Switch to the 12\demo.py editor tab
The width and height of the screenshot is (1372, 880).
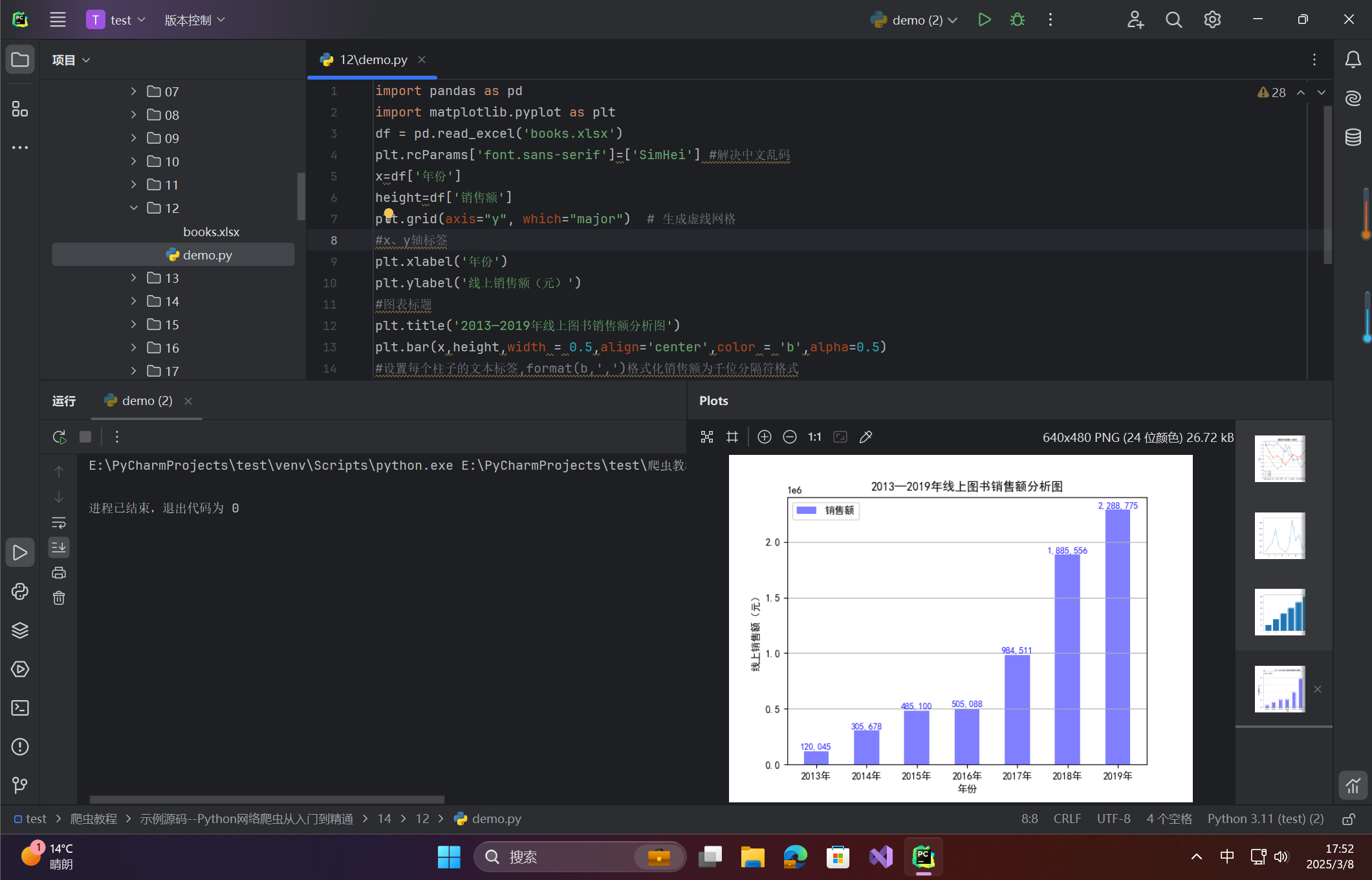373,60
